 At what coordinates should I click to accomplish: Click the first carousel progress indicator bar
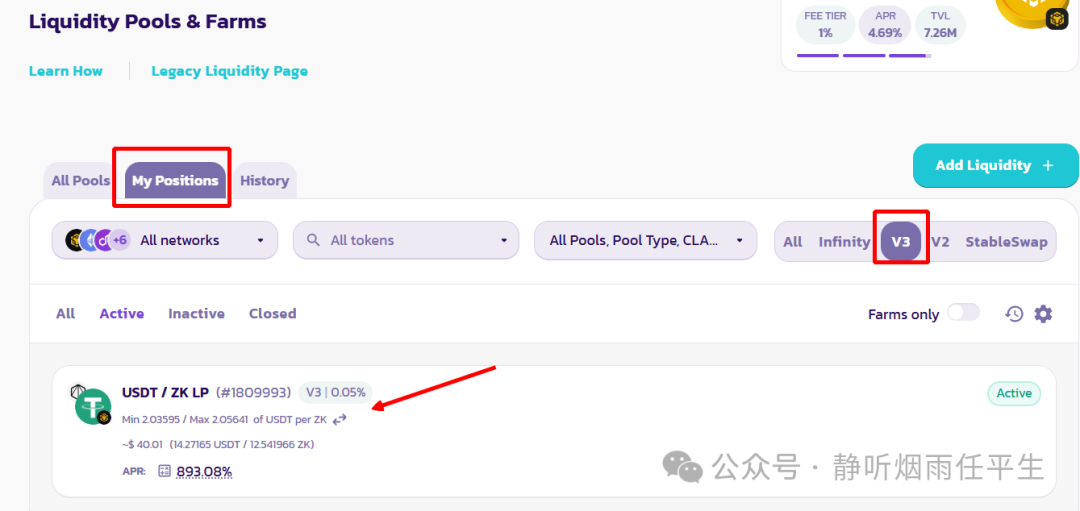[818, 55]
